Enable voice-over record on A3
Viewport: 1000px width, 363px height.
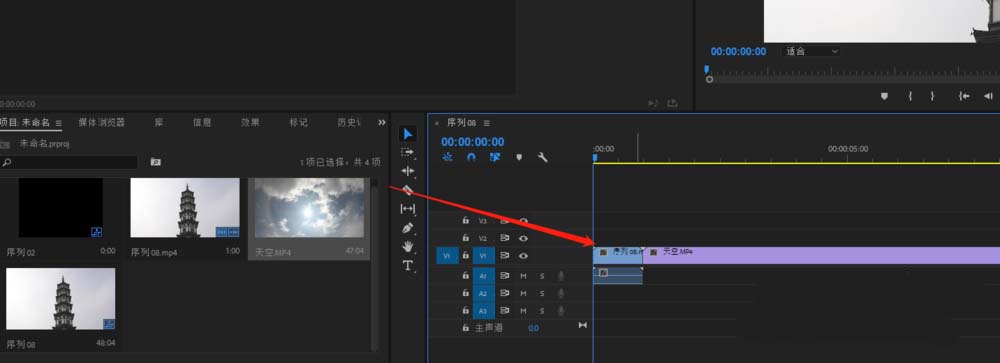click(561, 311)
